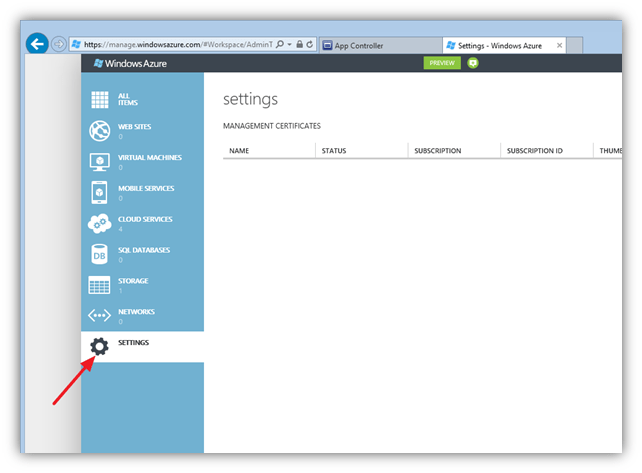Select the Web Sites globe icon
Screen dimensions: 642x473
coord(100,131)
